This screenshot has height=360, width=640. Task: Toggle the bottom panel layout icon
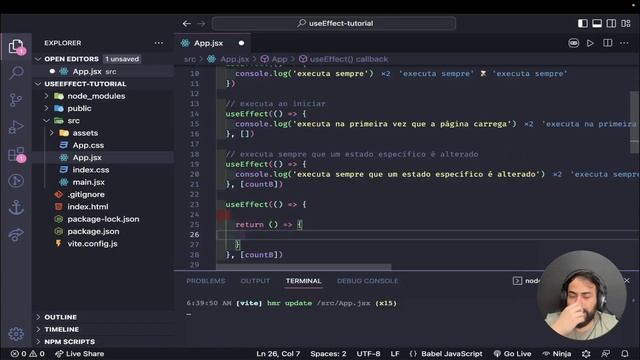(597, 23)
